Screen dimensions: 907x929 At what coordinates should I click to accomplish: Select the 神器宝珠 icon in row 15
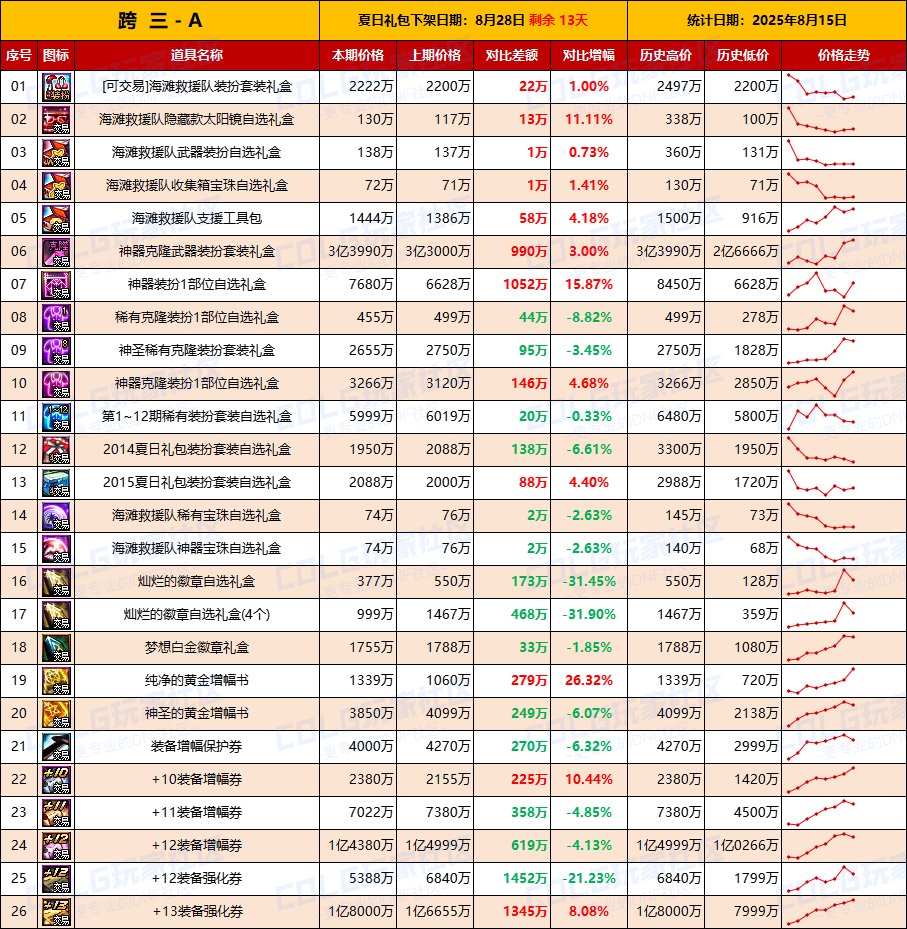[56, 549]
